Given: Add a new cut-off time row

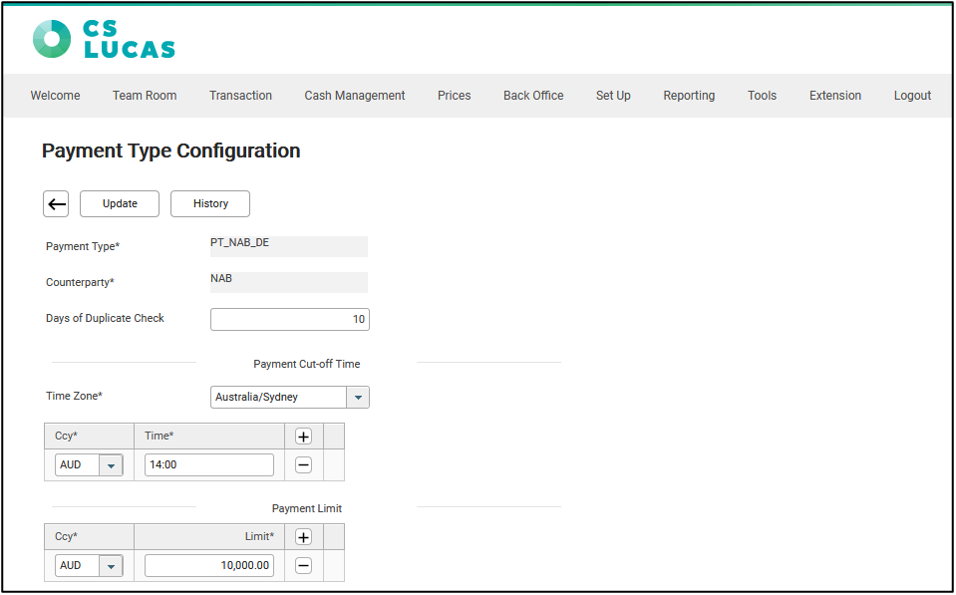Looking at the screenshot, I should [x=304, y=437].
